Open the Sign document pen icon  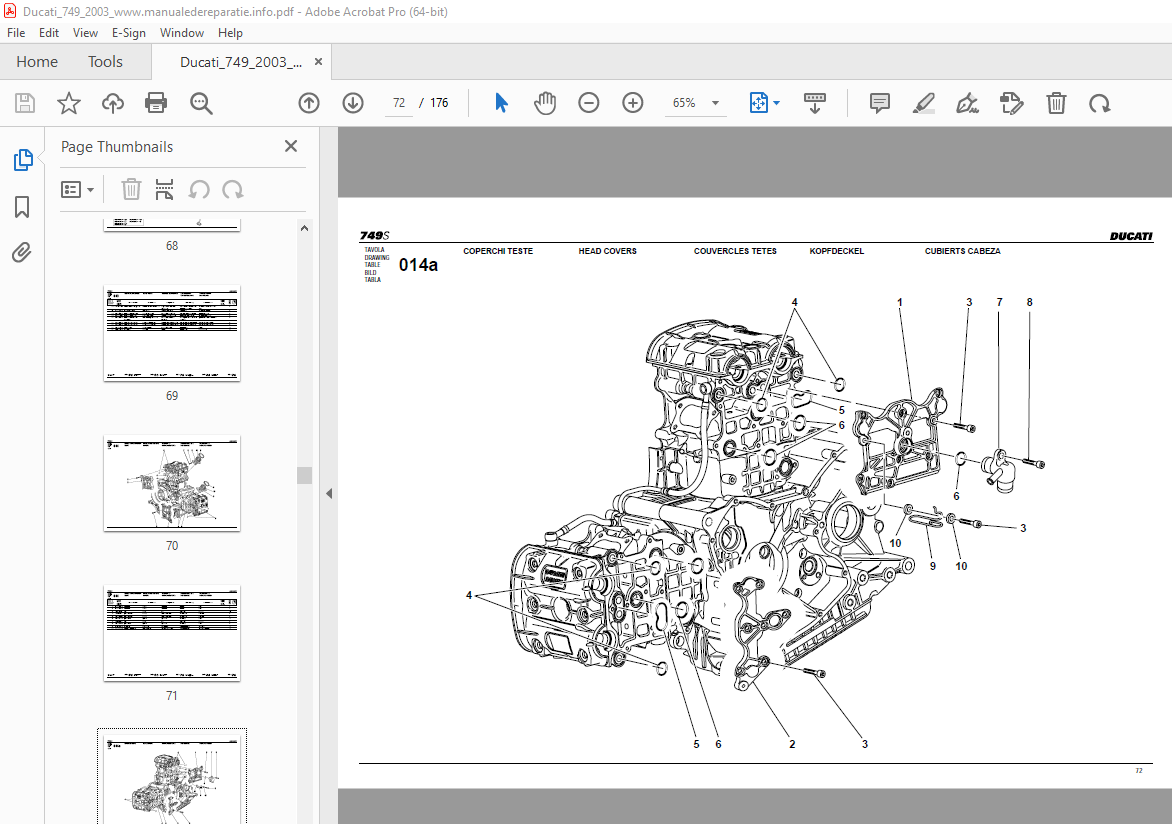point(968,103)
